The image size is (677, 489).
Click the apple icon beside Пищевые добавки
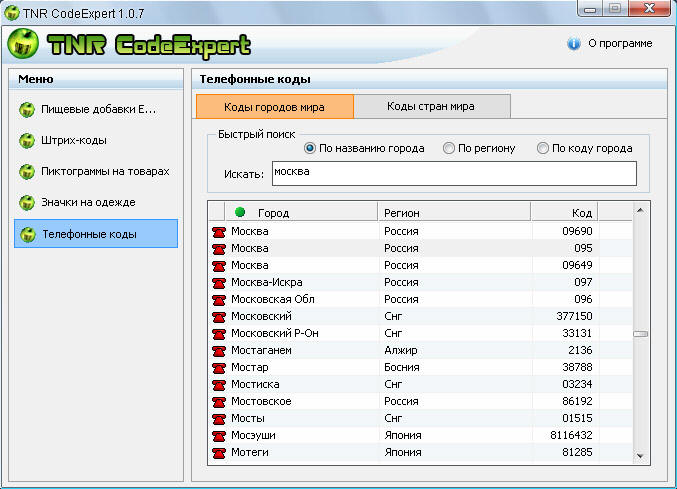tap(27, 110)
